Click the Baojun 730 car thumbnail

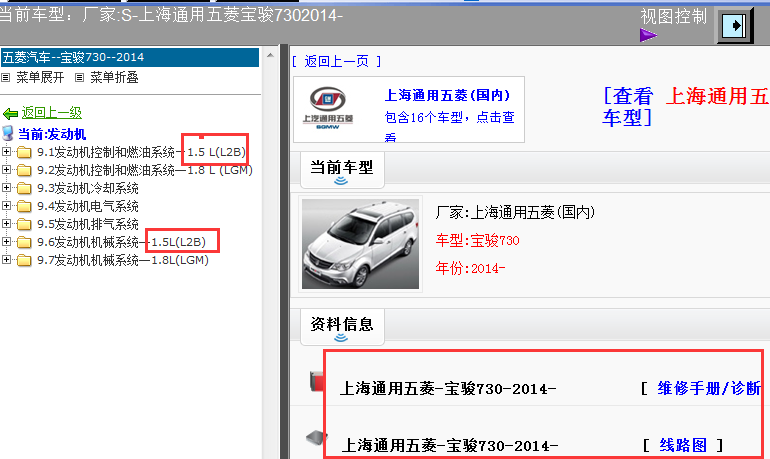[360, 244]
